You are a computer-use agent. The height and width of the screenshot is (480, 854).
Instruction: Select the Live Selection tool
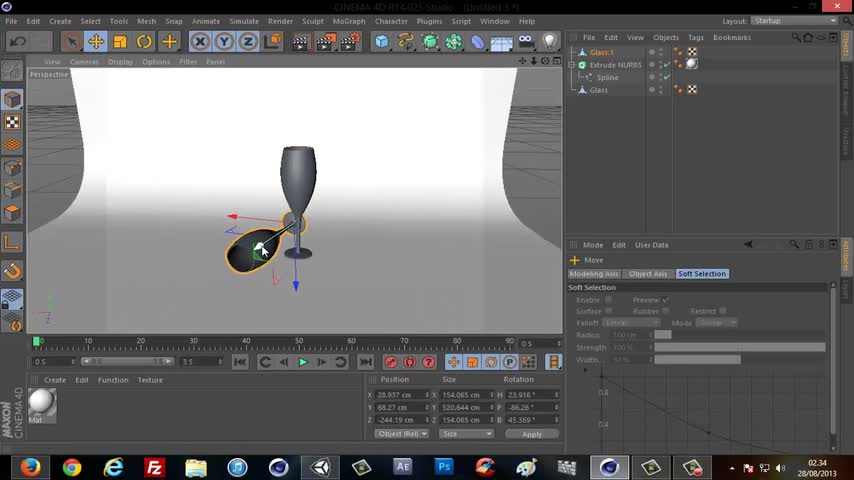(x=71, y=41)
